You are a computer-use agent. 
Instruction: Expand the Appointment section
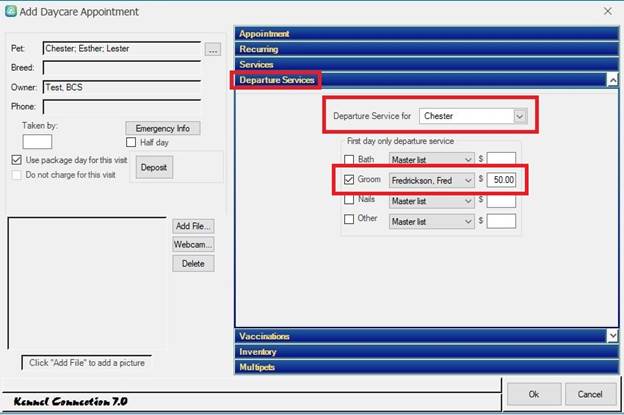tap(427, 34)
